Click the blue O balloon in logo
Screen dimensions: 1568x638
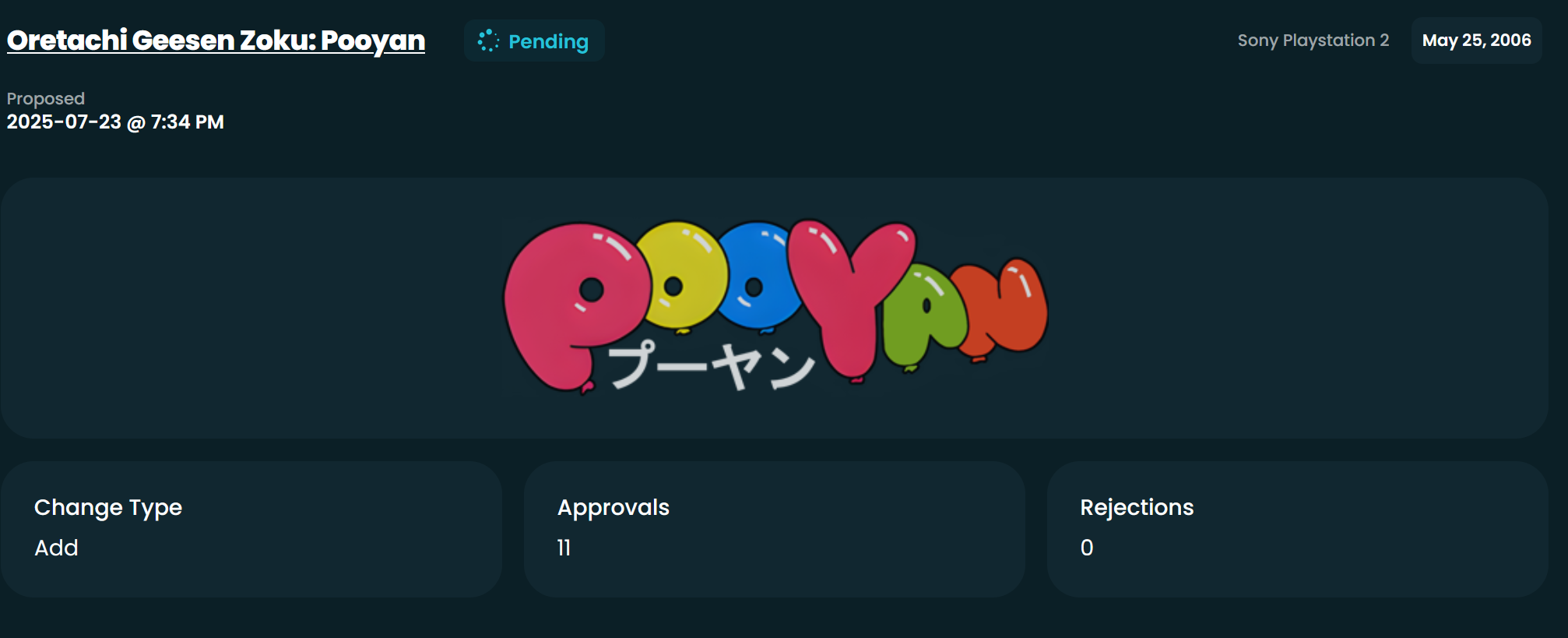tap(759, 277)
